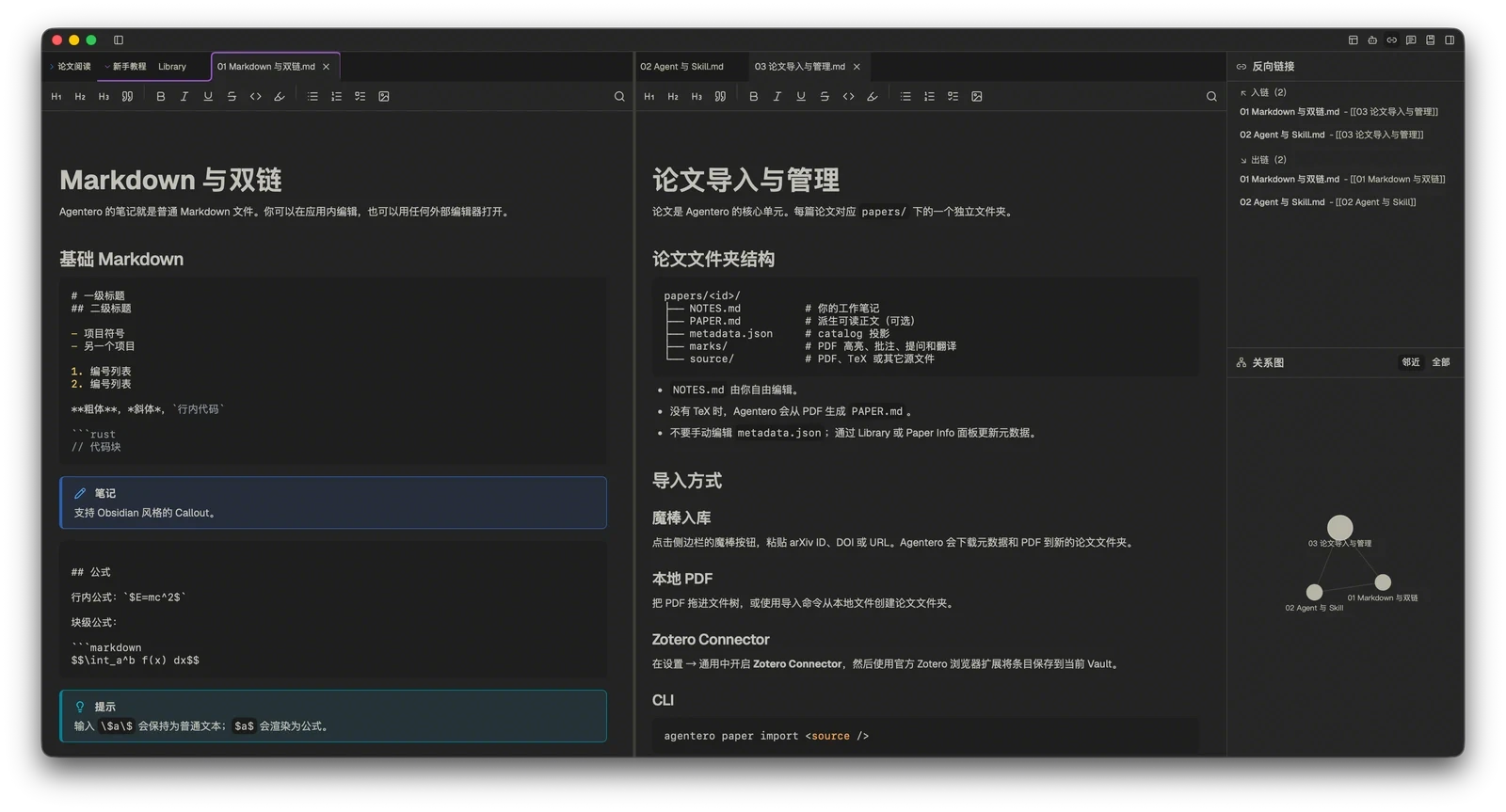Apply Heading 2 in the right editor toolbar
The width and height of the screenshot is (1506, 812).
tap(673, 96)
